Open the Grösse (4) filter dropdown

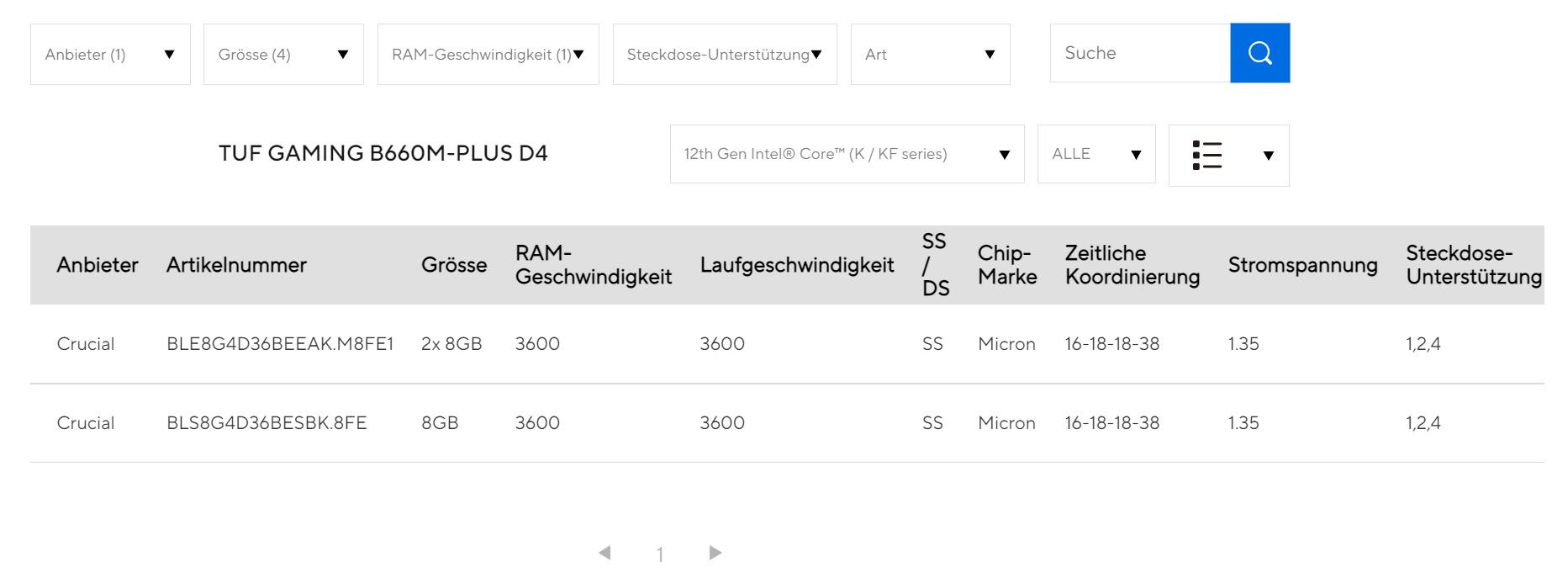coord(283,54)
